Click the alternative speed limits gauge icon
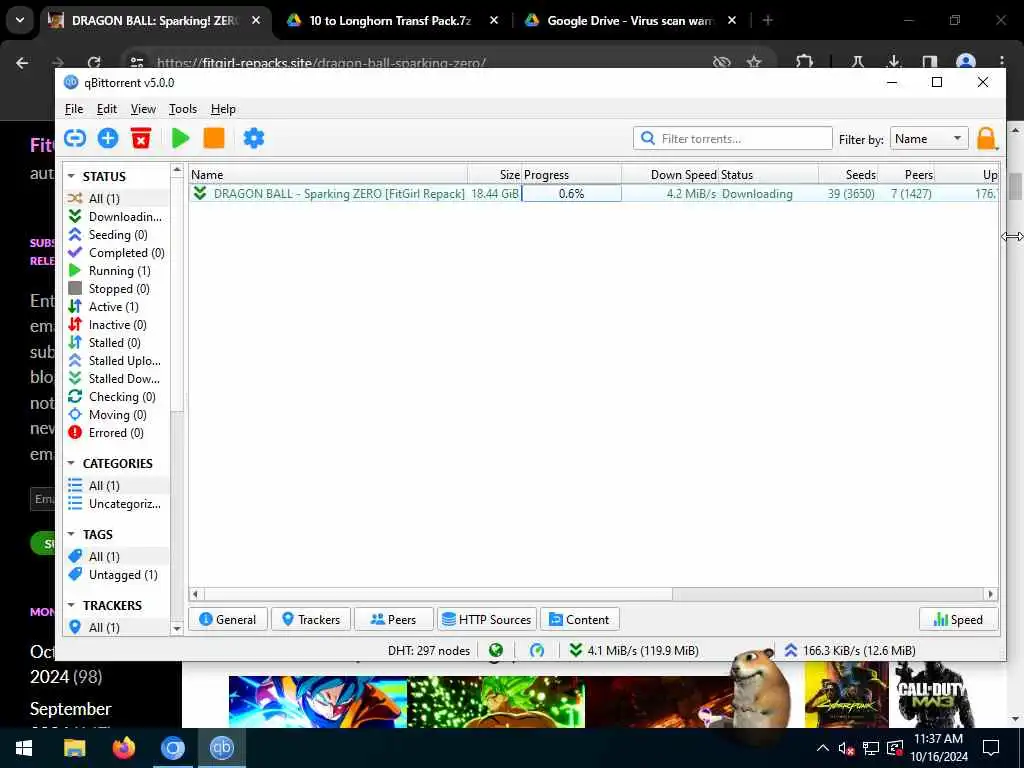 tap(537, 650)
